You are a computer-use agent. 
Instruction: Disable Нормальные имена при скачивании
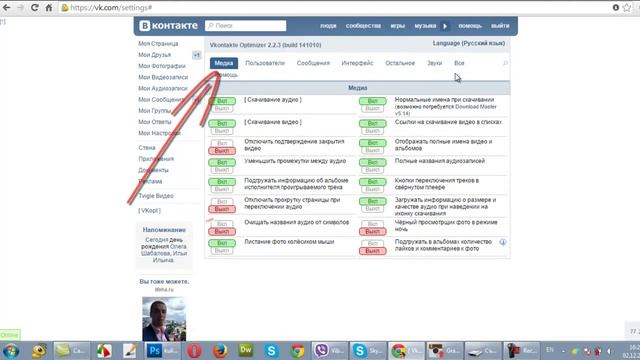click(372, 109)
